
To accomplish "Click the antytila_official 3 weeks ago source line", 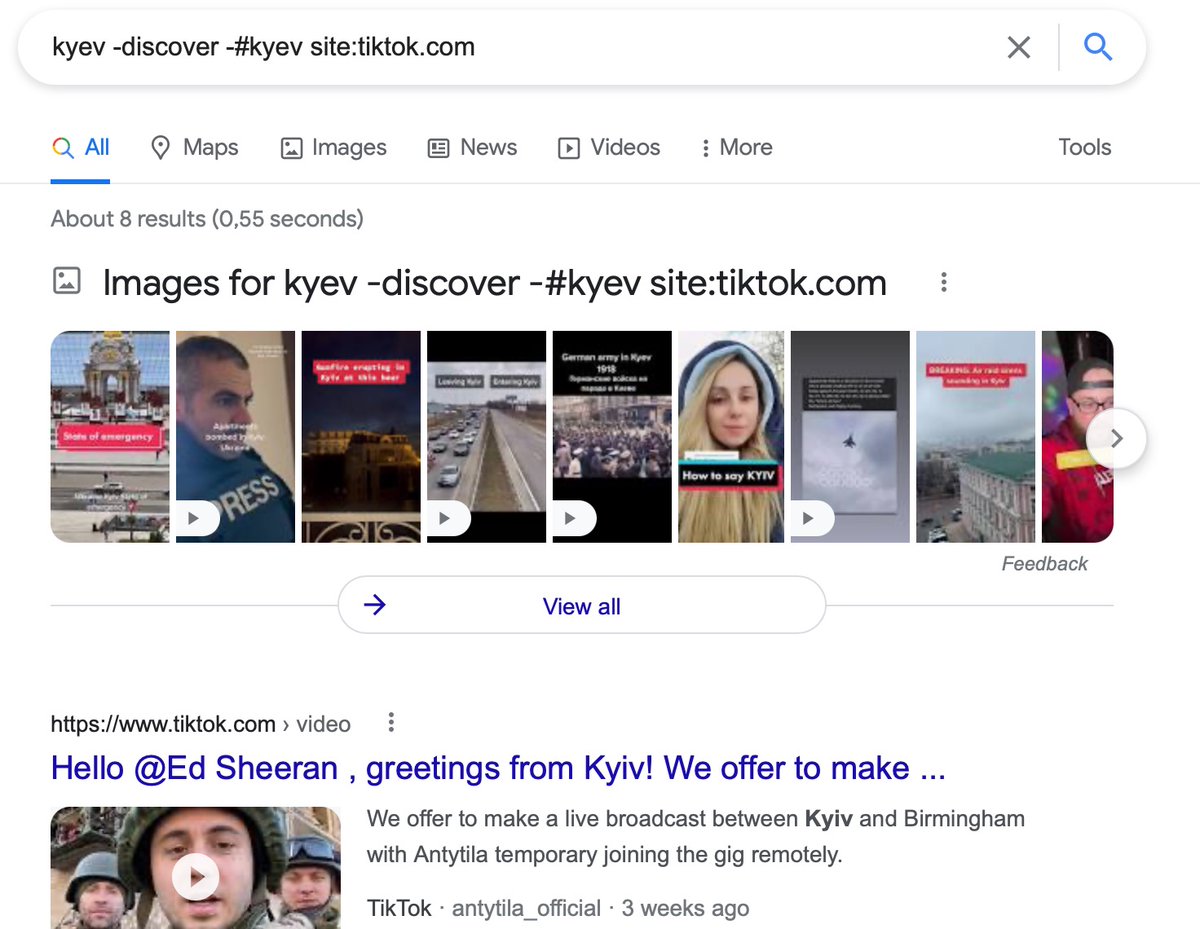I will tap(558, 908).
